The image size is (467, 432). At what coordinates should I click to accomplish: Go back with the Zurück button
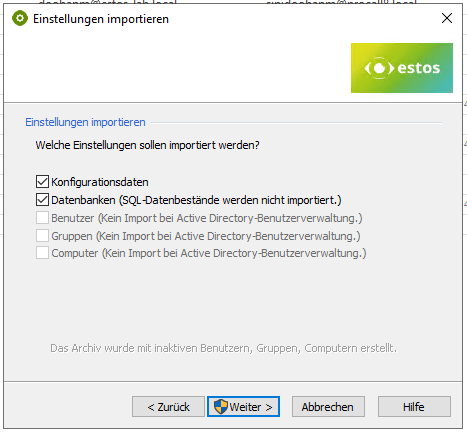pos(168,407)
